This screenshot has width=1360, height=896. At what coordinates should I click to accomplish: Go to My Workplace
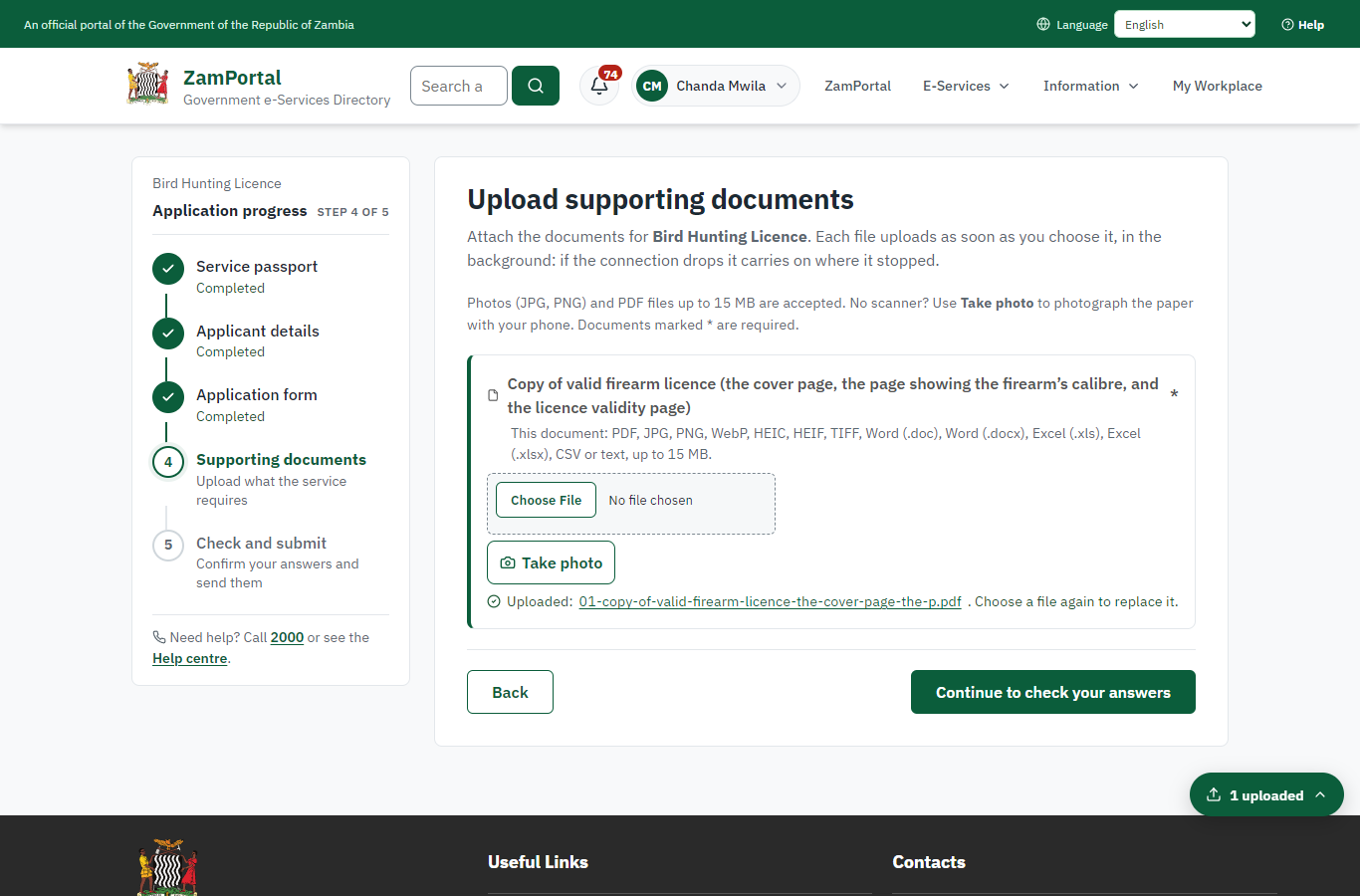1217,86
